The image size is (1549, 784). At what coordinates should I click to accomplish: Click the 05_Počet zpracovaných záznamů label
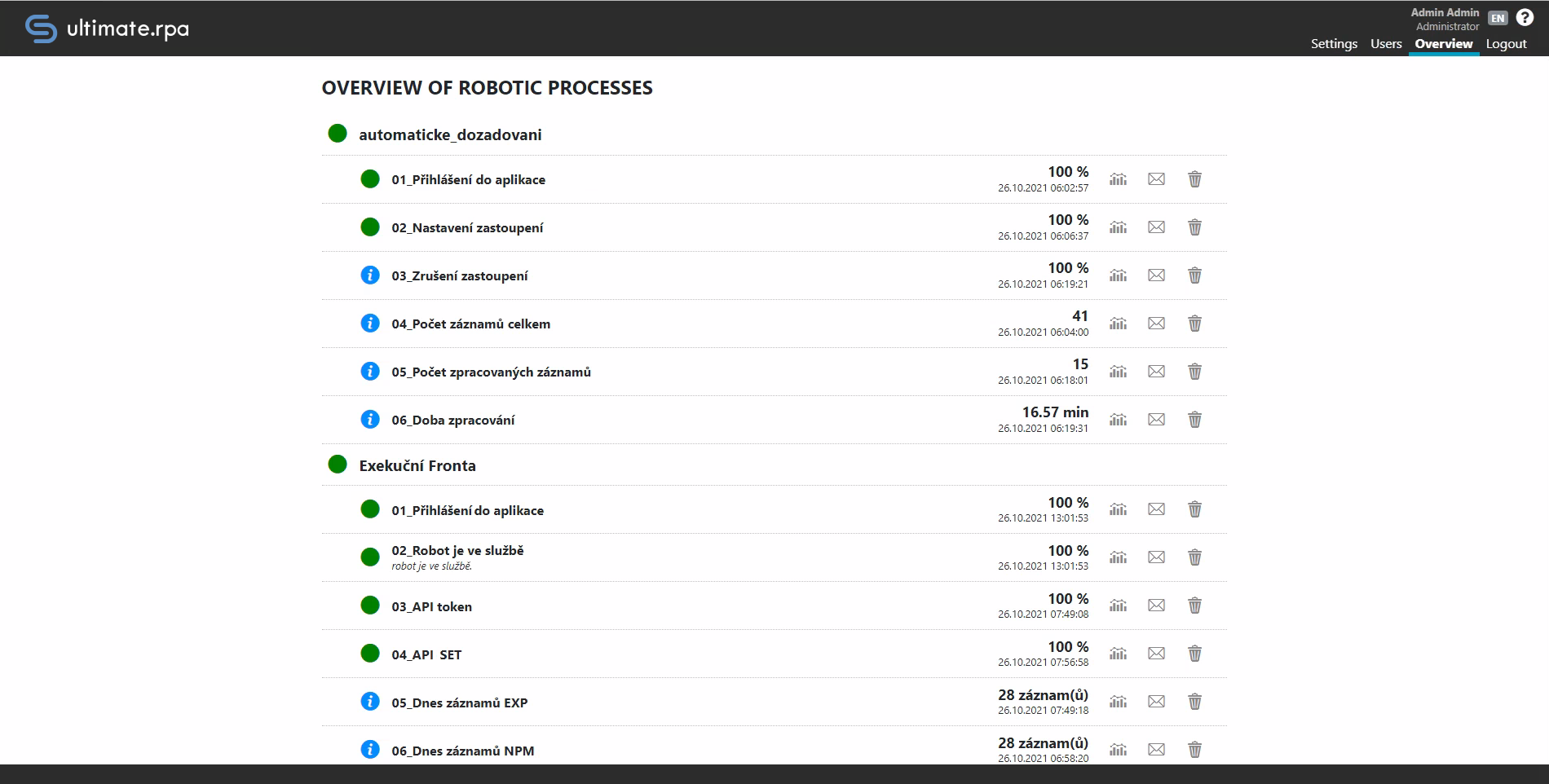(x=491, y=372)
